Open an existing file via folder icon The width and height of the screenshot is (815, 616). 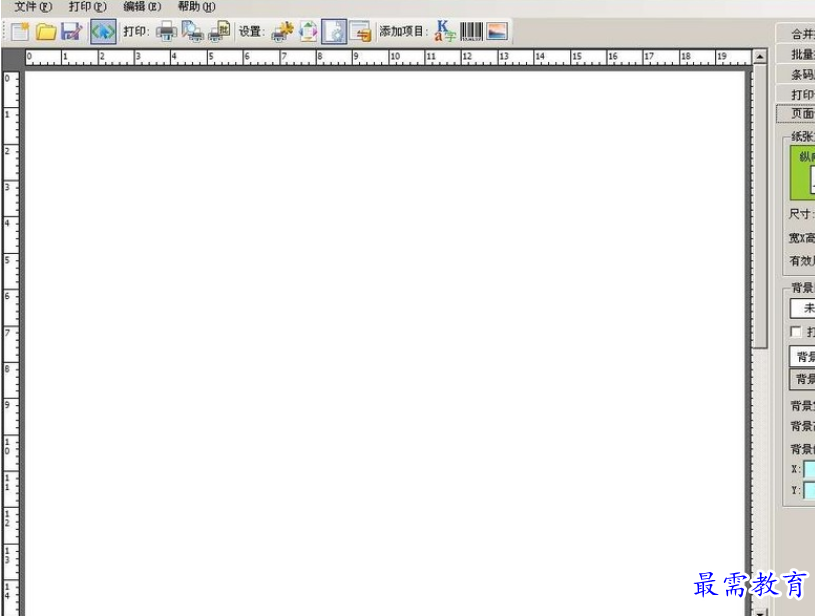(x=46, y=32)
